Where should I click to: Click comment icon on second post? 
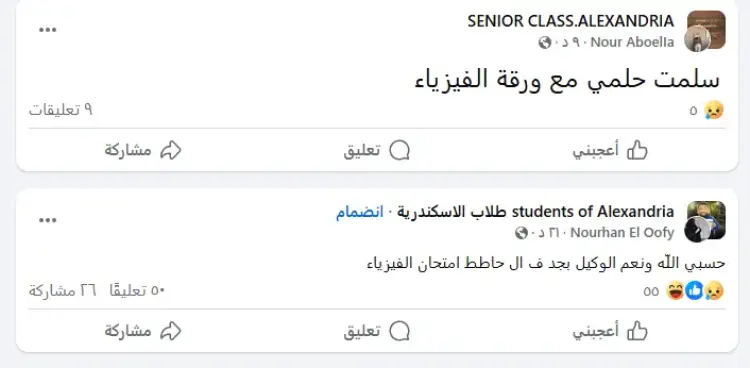377,331
